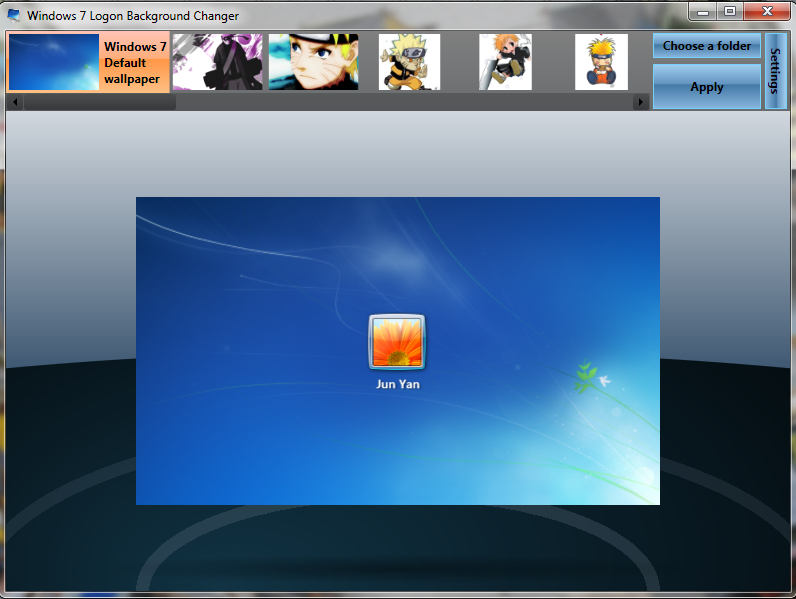Image resolution: width=796 pixels, height=599 pixels.
Task: Select the Windows 7 Default wallpaper thumbnail
Action: pyautogui.click(x=88, y=62)
